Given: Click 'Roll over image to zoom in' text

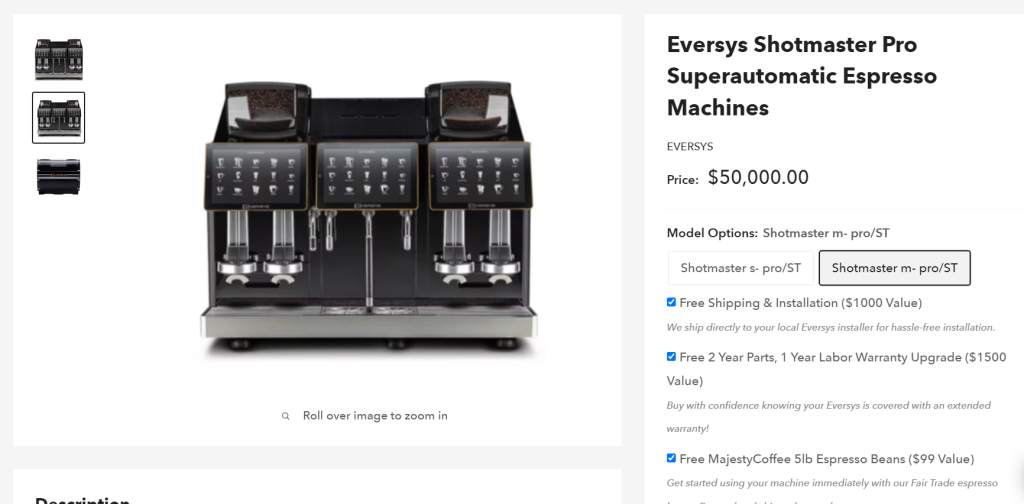Looking at the screenshot, I should pos(375,416).
